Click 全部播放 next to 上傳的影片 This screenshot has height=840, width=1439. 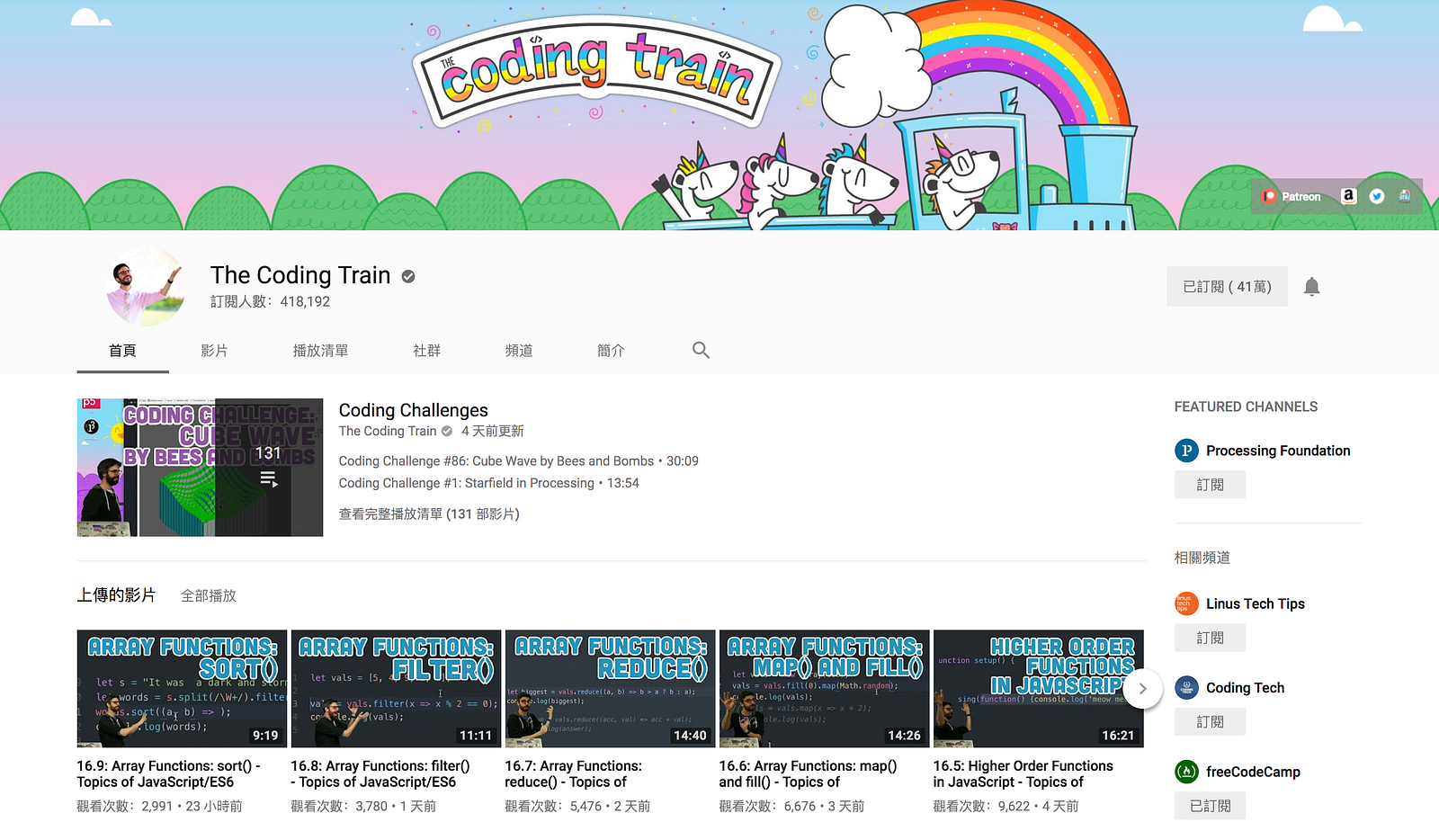(209, 595)
